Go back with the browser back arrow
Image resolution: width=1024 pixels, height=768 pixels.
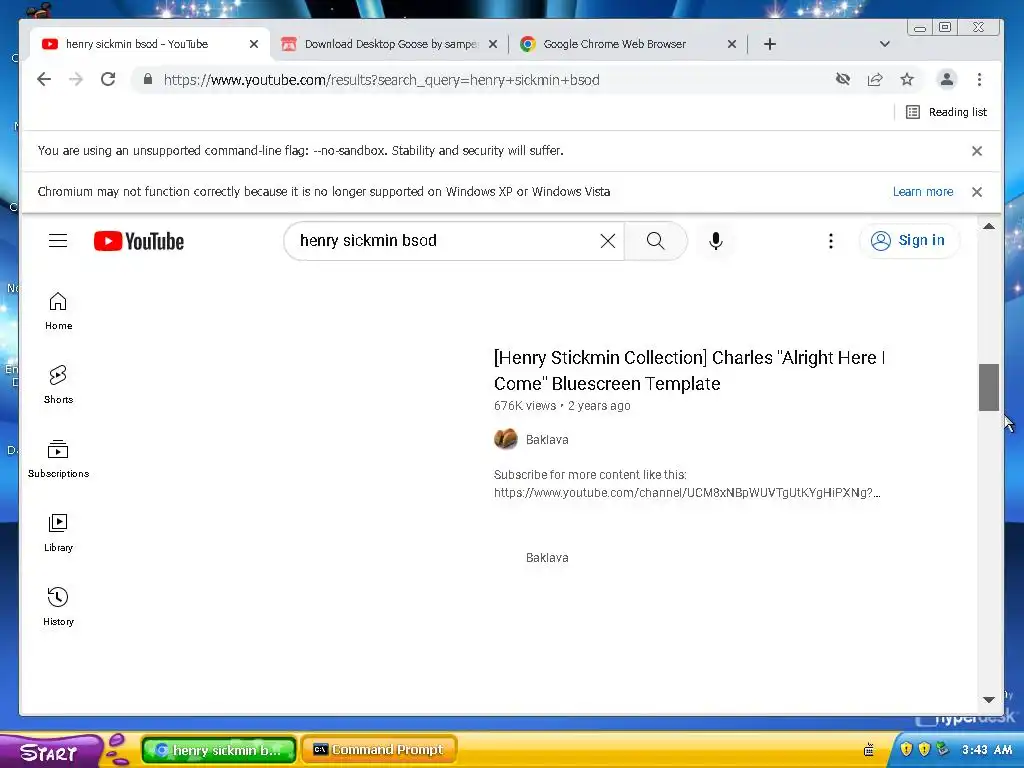(44, 80)
